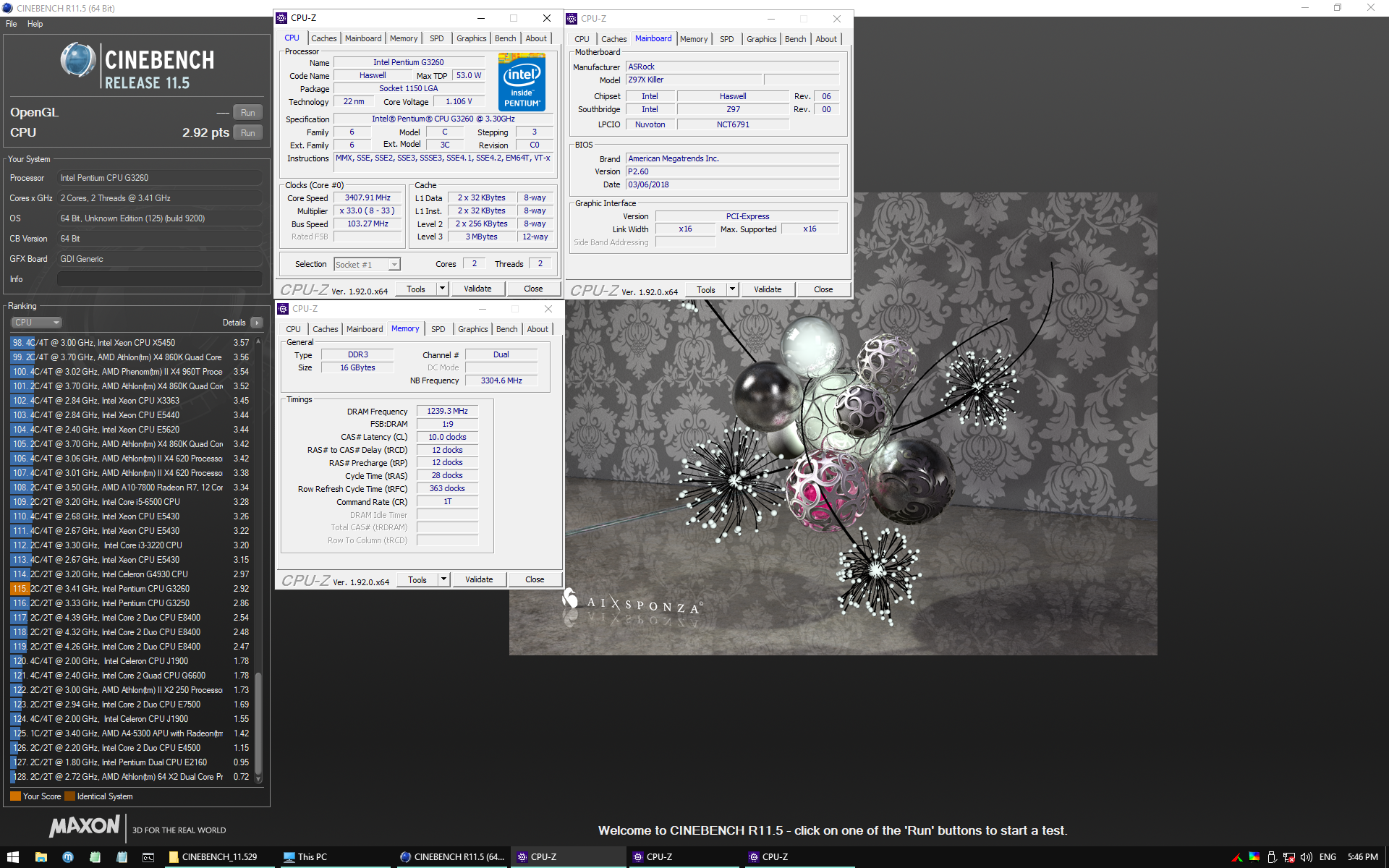
Task: Click the MAXON logo at bottom left
Action: (x=85, y=826)
